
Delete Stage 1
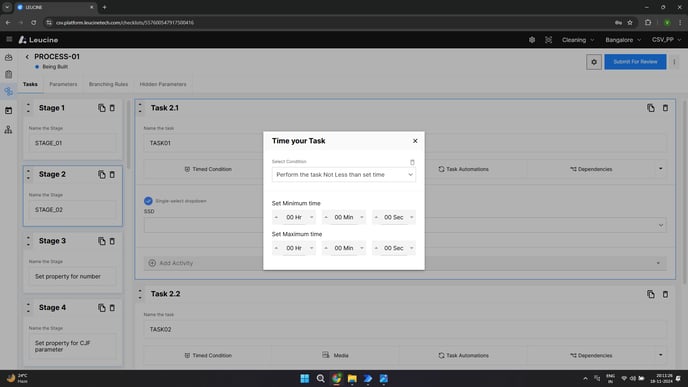click(x=112, y=108)
